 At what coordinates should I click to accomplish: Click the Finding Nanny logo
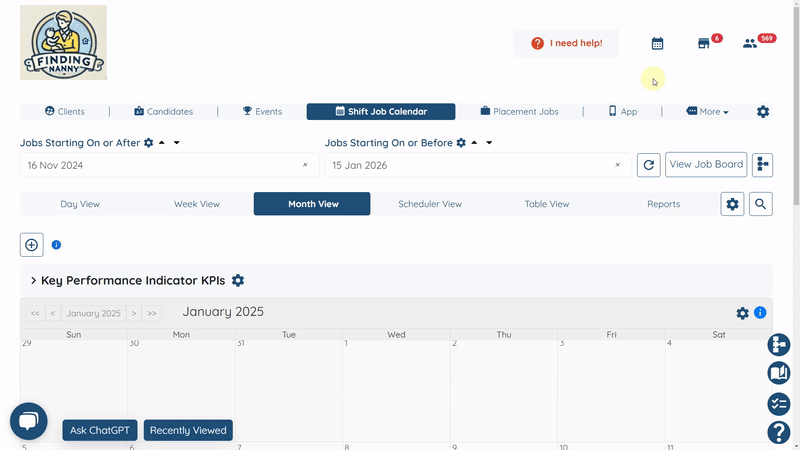[63, 42]
